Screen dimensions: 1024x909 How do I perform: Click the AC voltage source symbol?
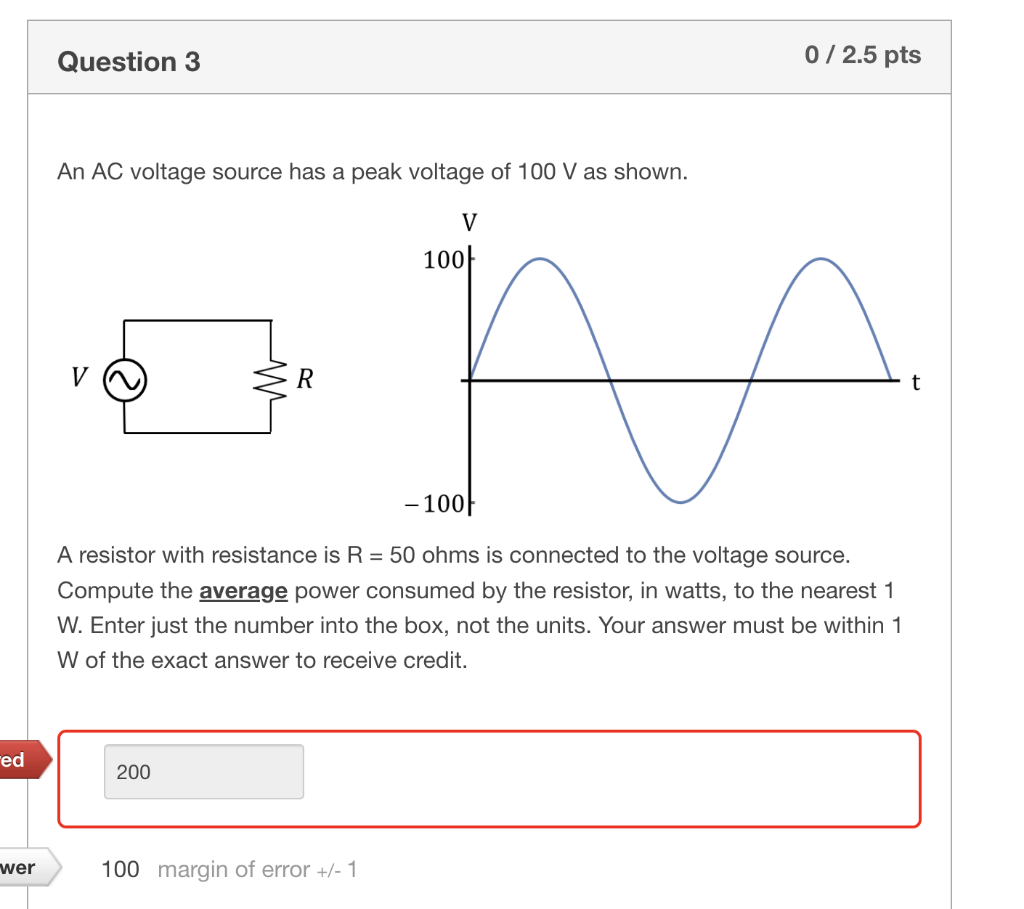tap(124, 380)
